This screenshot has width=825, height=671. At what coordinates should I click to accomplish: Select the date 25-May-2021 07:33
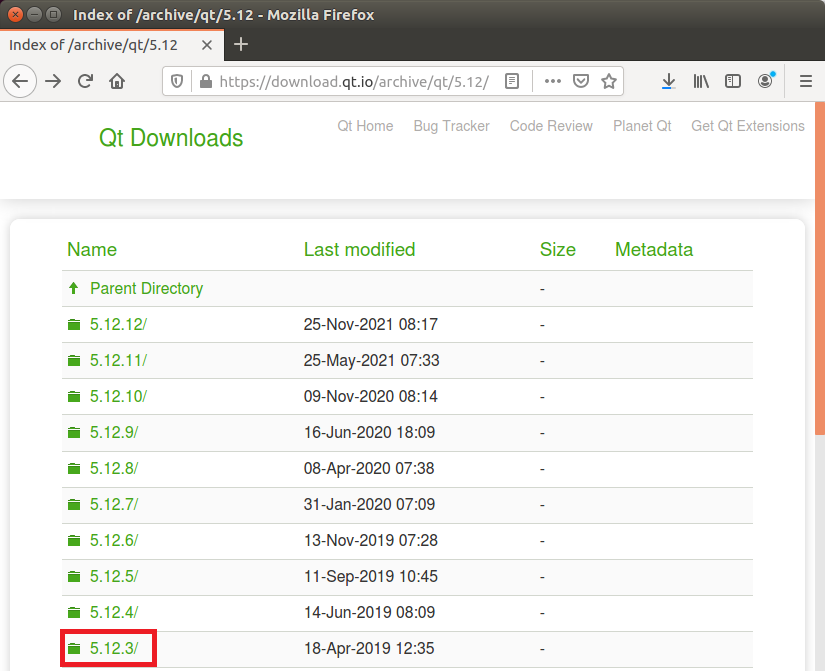tap(371, 360)
